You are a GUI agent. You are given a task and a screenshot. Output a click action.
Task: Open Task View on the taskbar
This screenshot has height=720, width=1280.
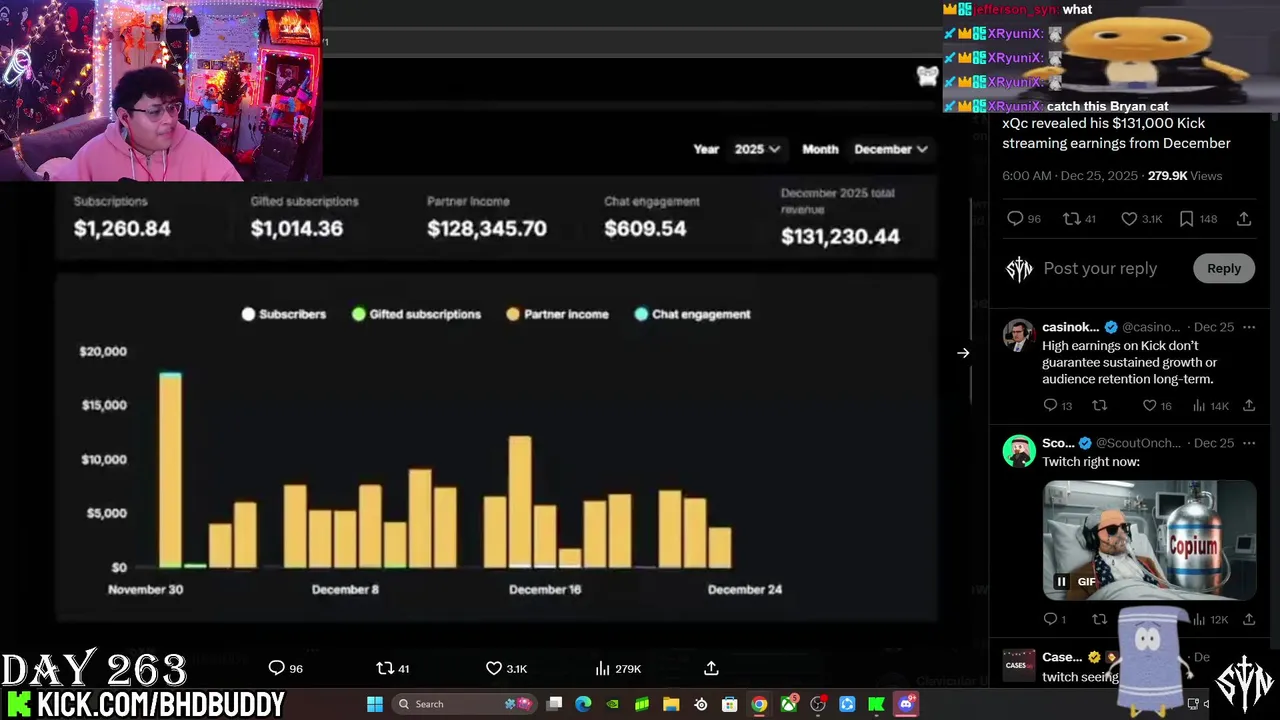click(555, 704)
